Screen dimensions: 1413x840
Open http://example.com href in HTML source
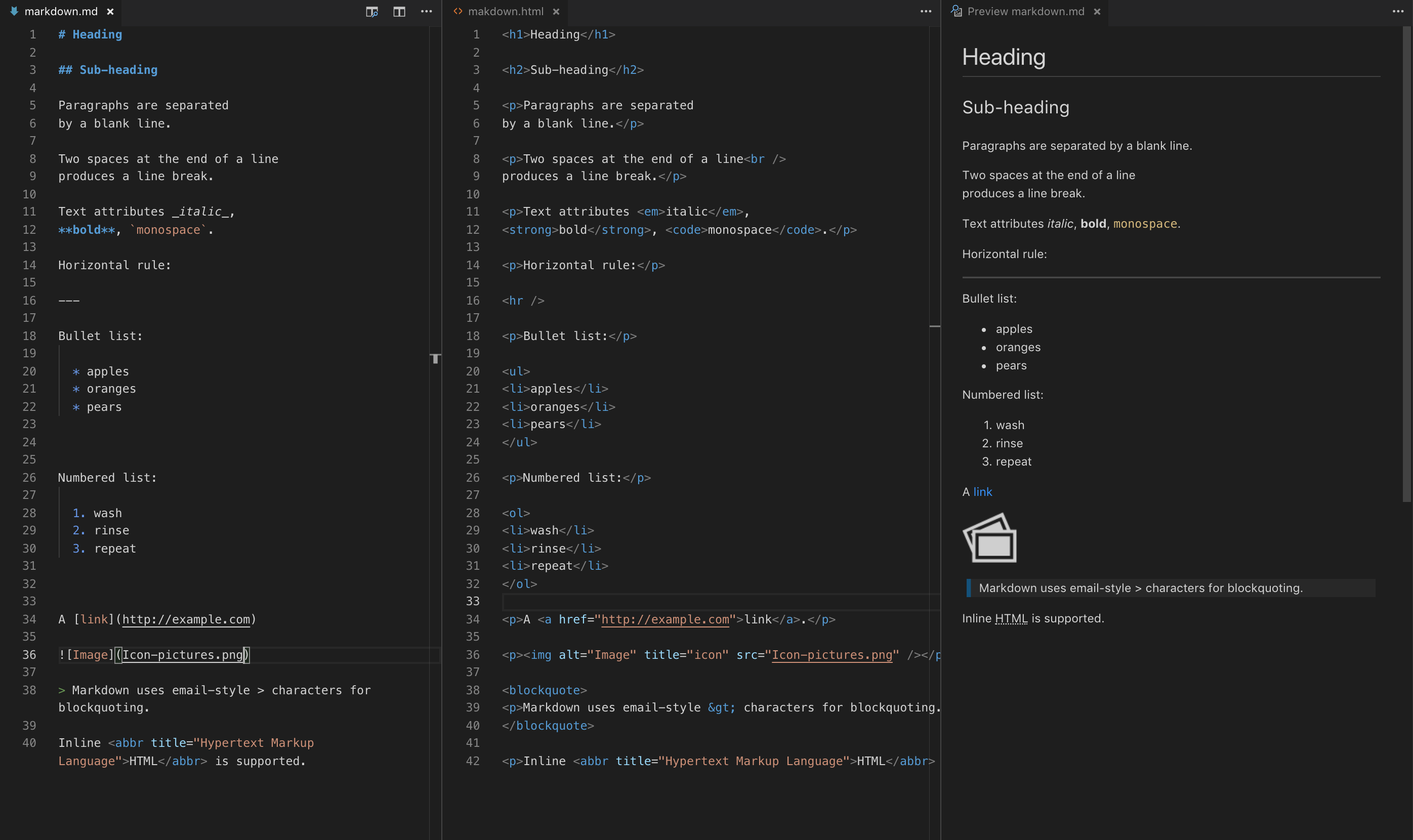tap(665, 619)
